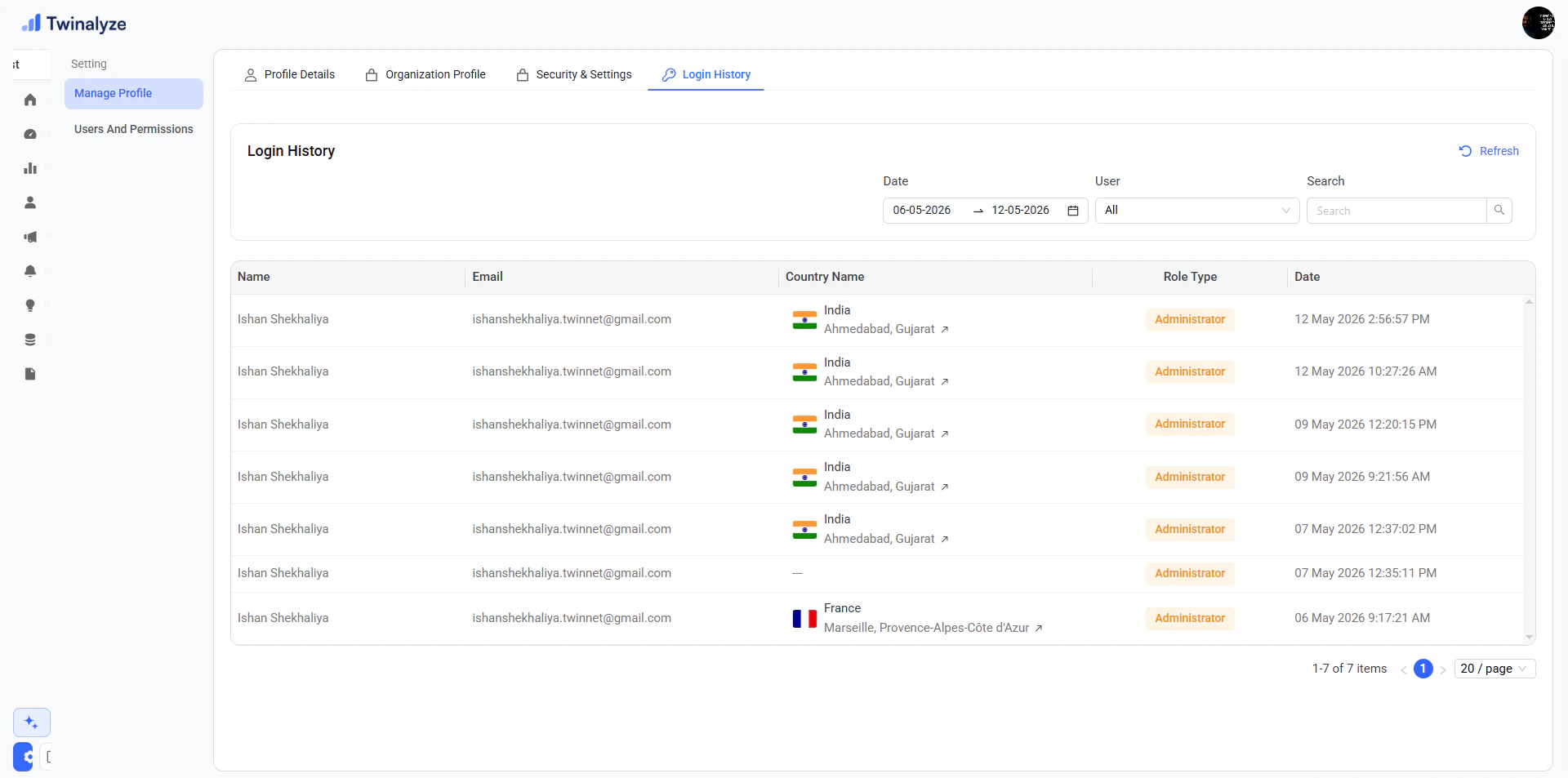Screen dimensions: 1568x778
Task: Select Manage Profile in settings menu
Action: (x=134, y=94)
